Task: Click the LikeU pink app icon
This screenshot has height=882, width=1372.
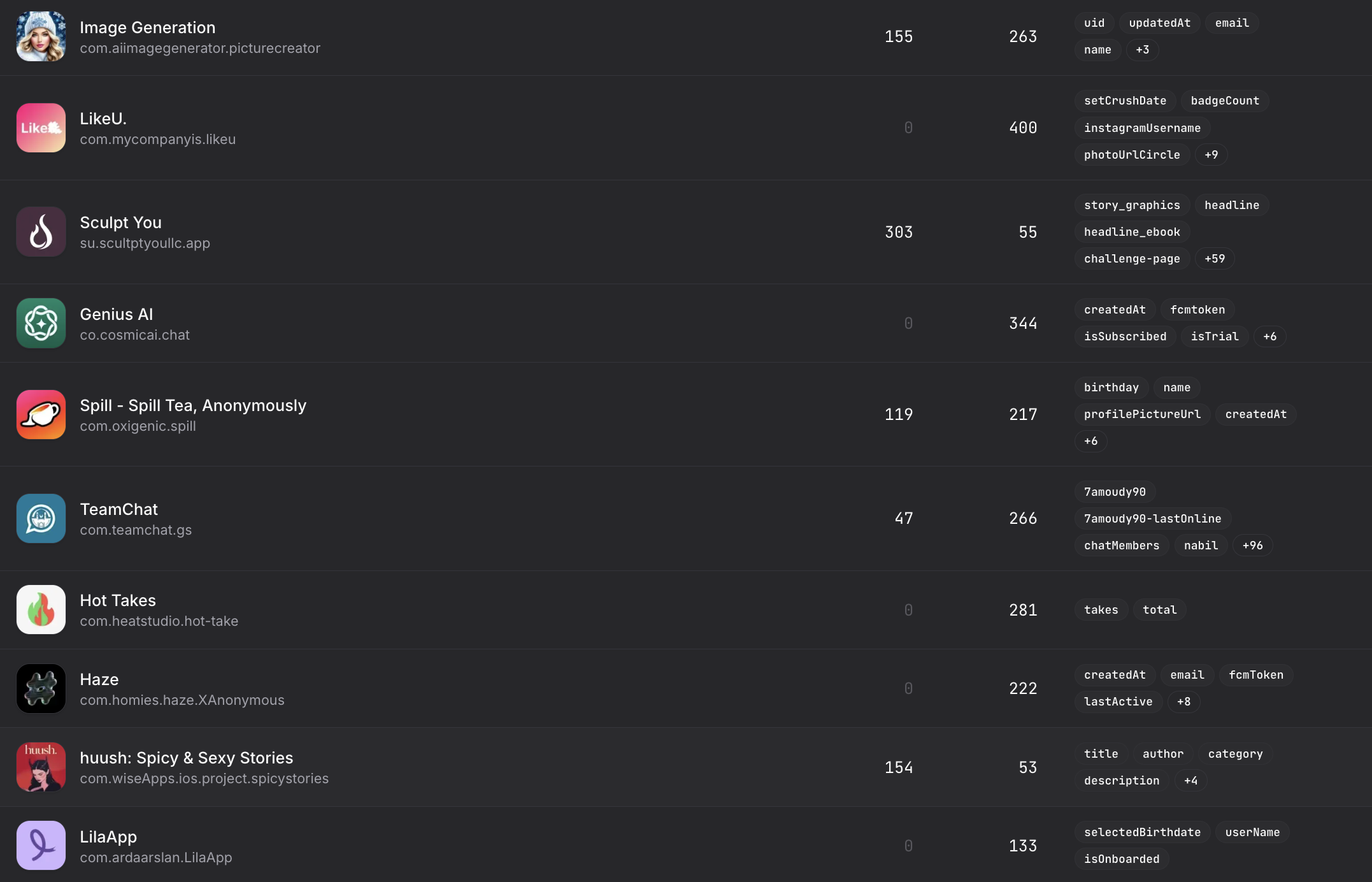Action: (x=41, y=127)
